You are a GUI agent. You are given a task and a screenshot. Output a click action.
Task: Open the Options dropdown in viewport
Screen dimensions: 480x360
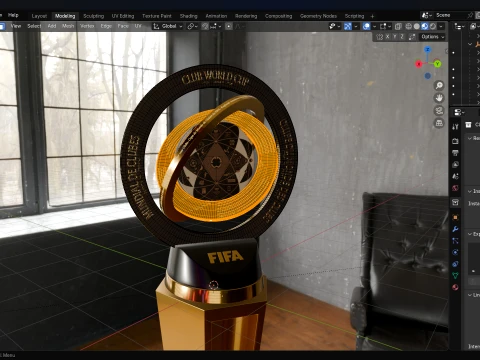[433, 37]
